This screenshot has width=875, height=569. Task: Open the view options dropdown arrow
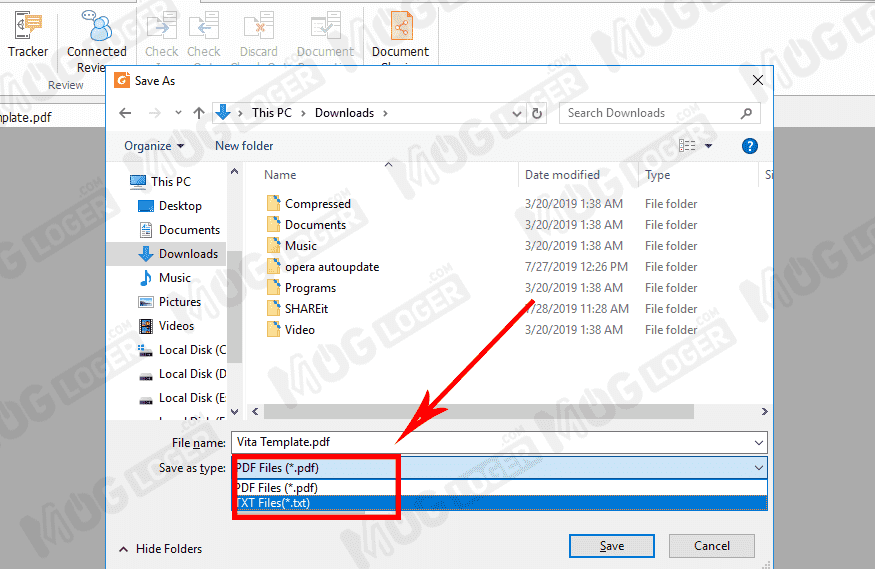(x=709, y=146)
